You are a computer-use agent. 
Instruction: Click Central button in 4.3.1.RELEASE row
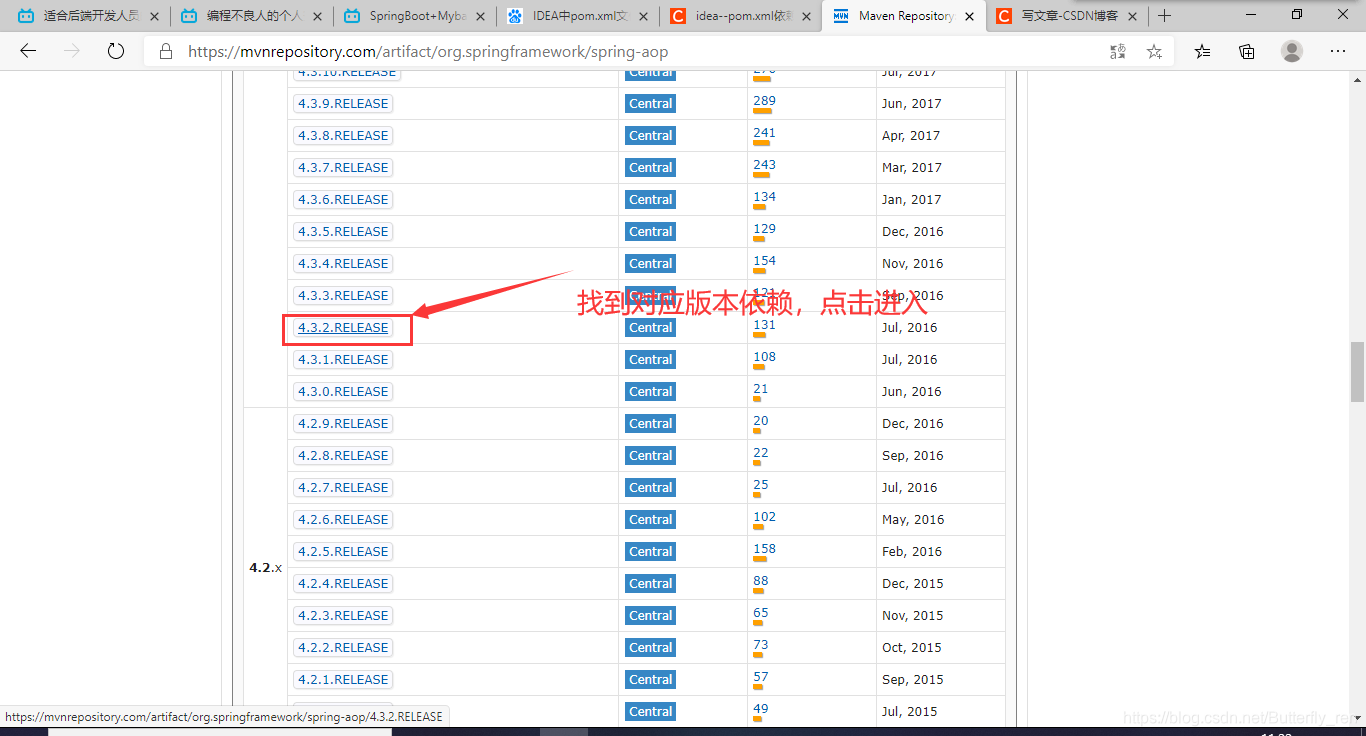coord(651,359)
